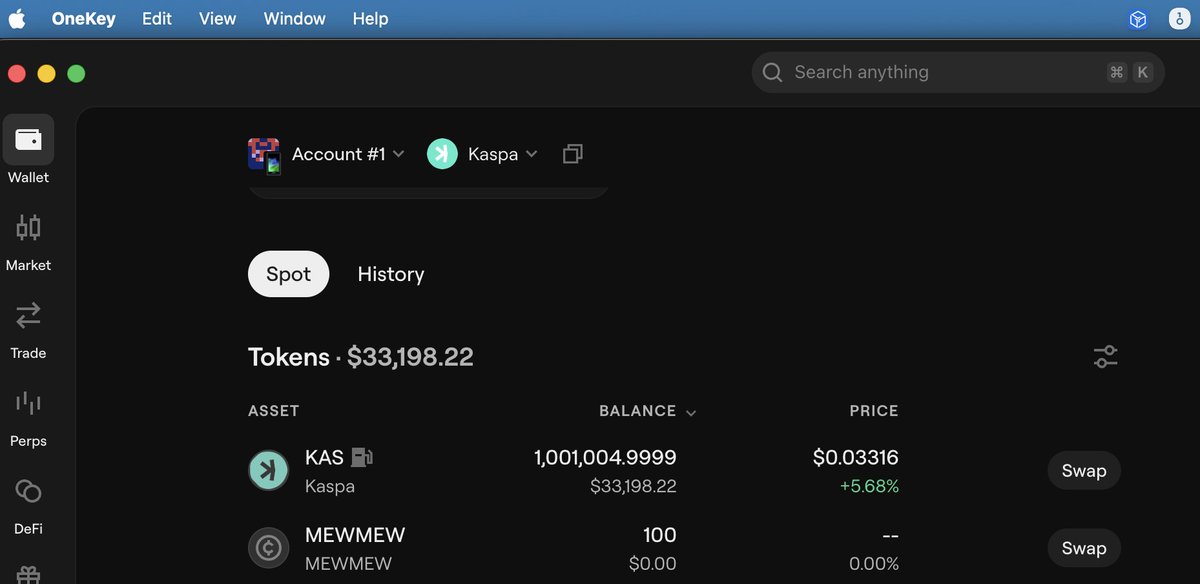The height and width of the screenshot is (584, 1200).
Task: Open the View menu
Action: coord(218,19)
